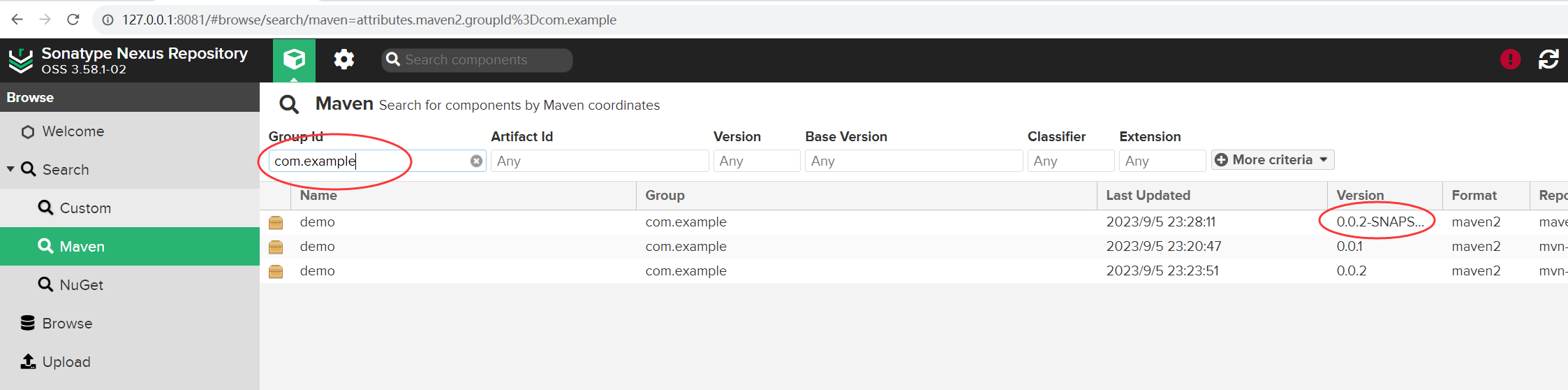Open Welcome page from sidebar
Image resolution: width=1568 pixels, height=390 pixels.
73,131
